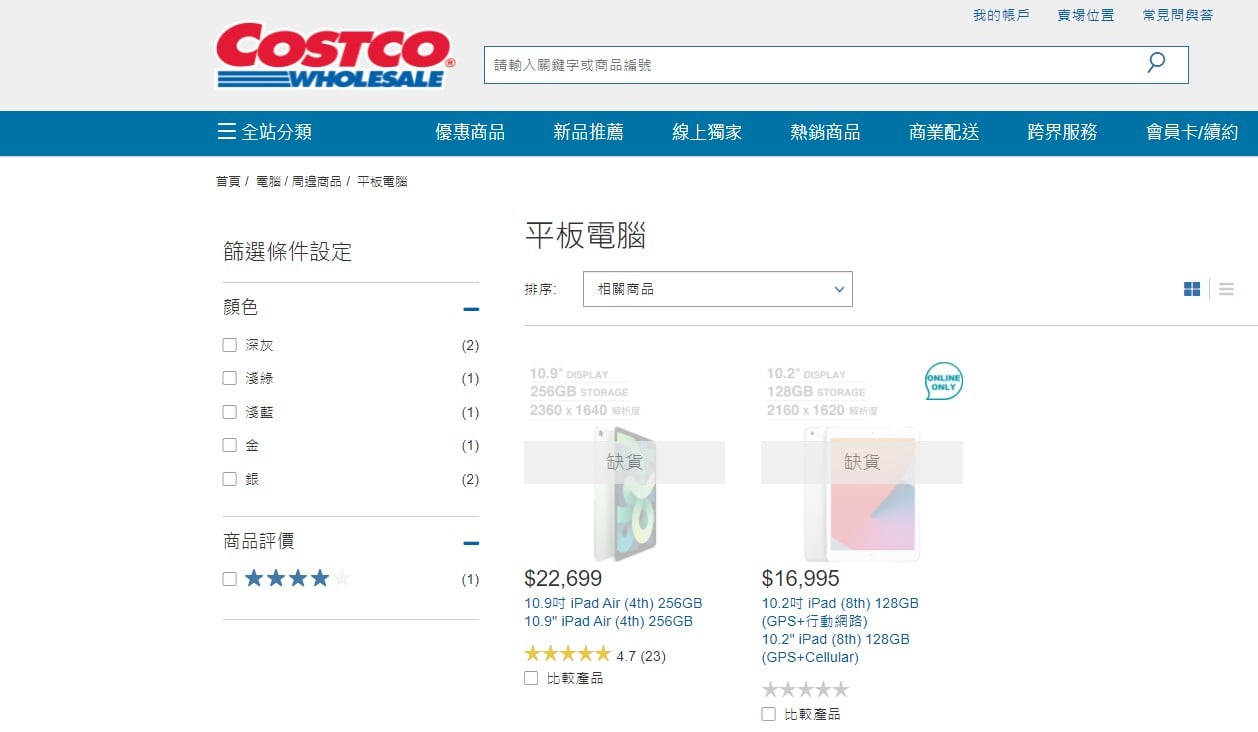Screen dimensions: 1258x732
Task: Open the 全站分類 hamburger menu
Action: pos(265,132)
